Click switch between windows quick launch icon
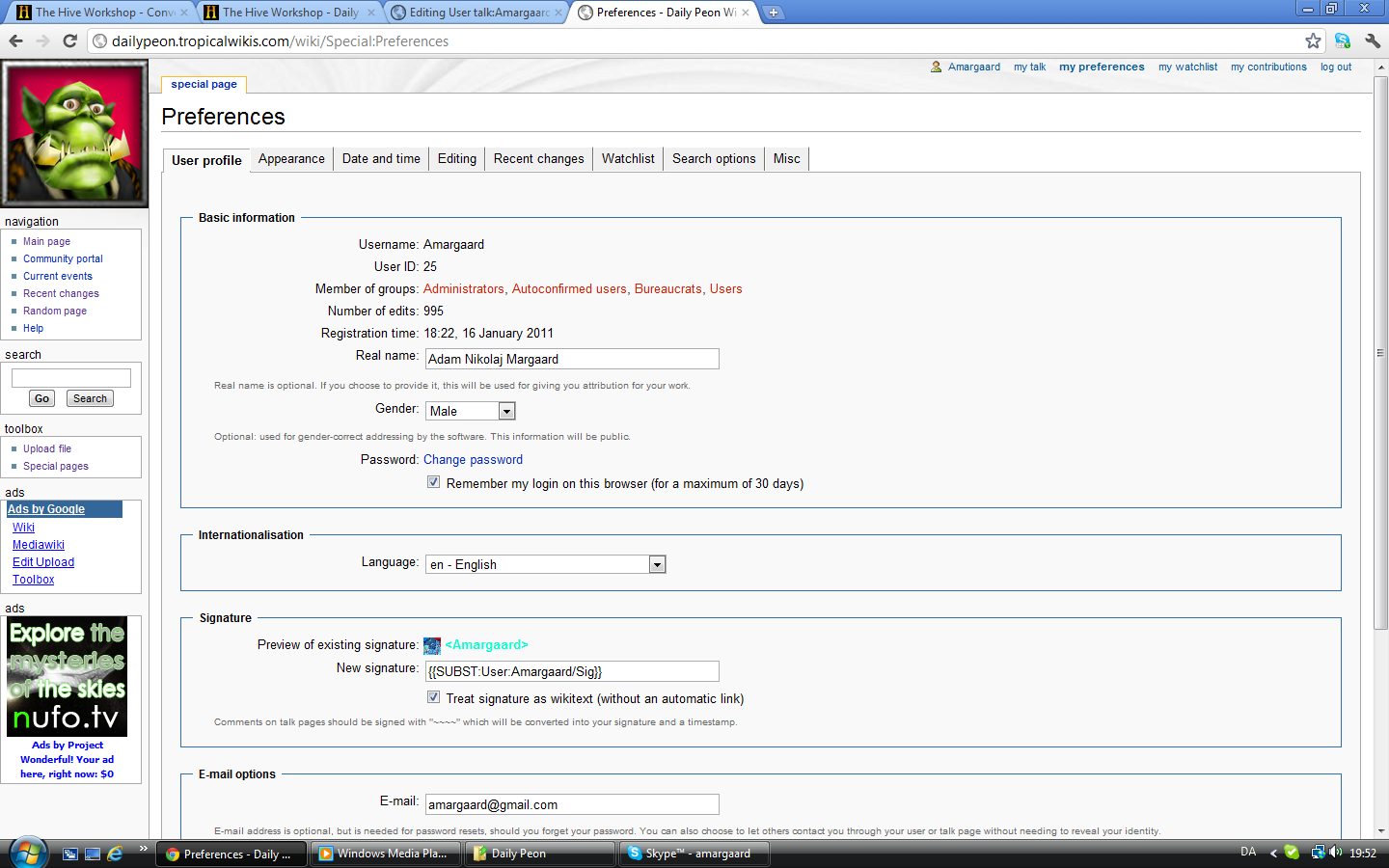1389x868 pixels. point(70,854)
